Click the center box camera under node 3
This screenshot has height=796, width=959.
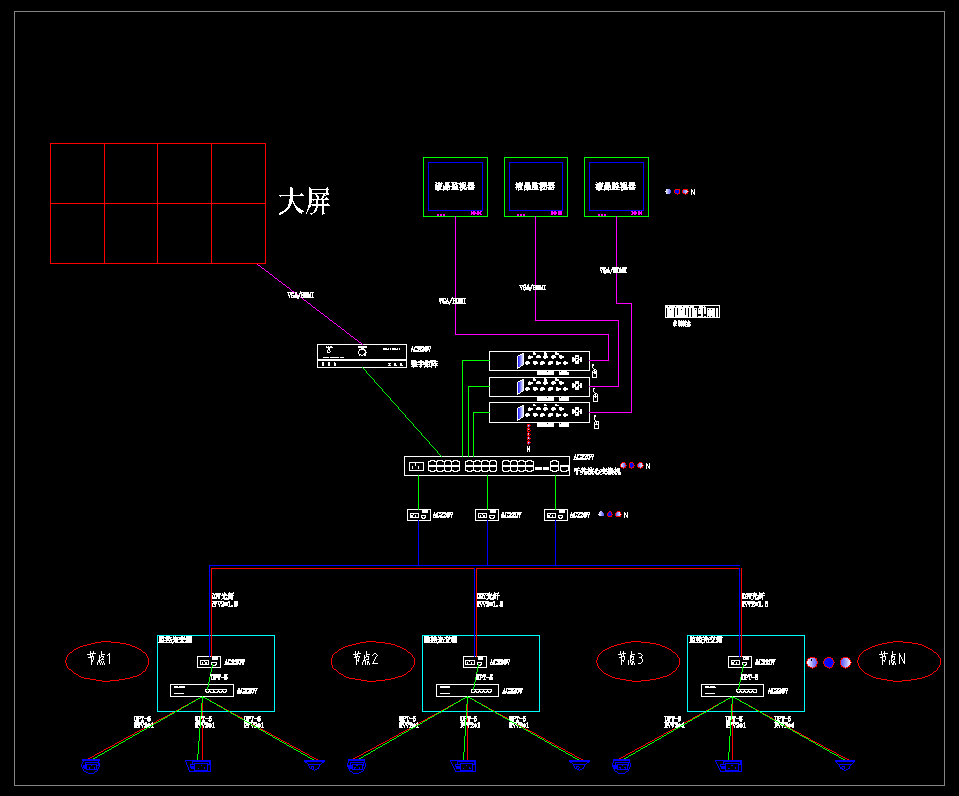pyautogui.click(x=728, y=766)
